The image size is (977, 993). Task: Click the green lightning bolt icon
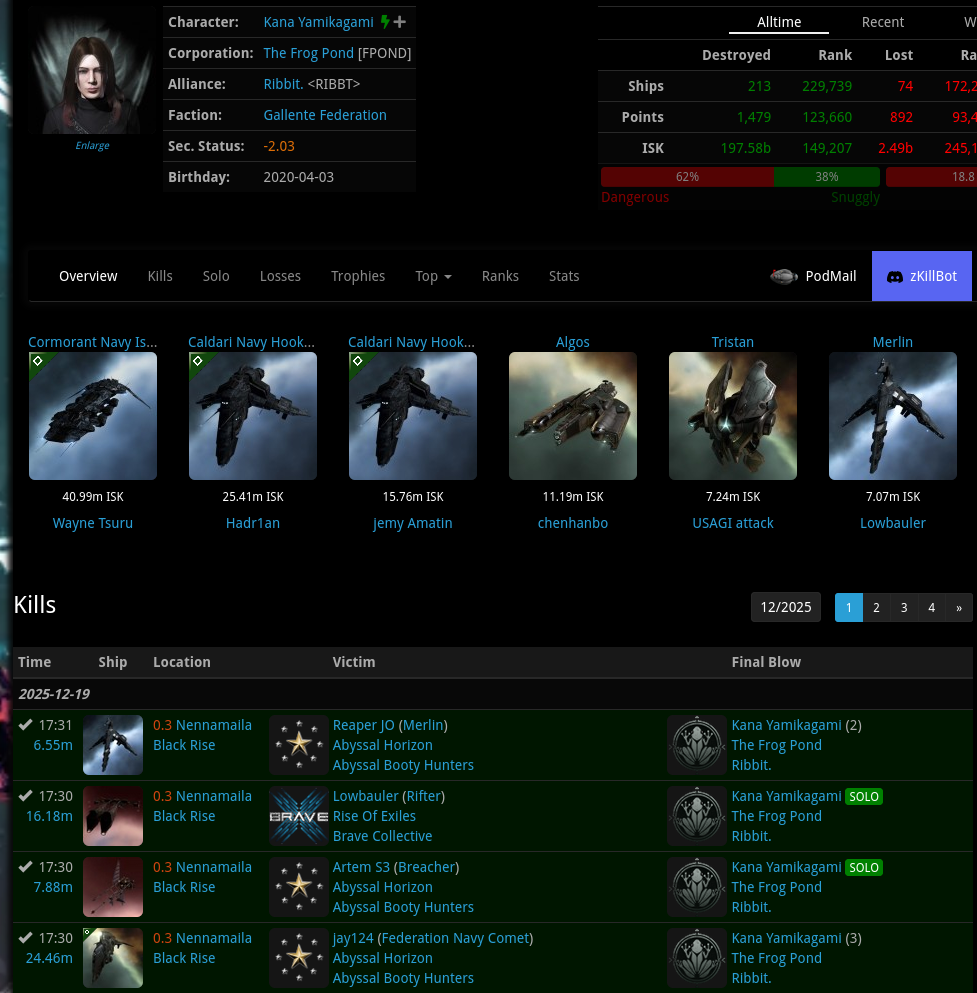pyautogui.click(x=385, y=22)
